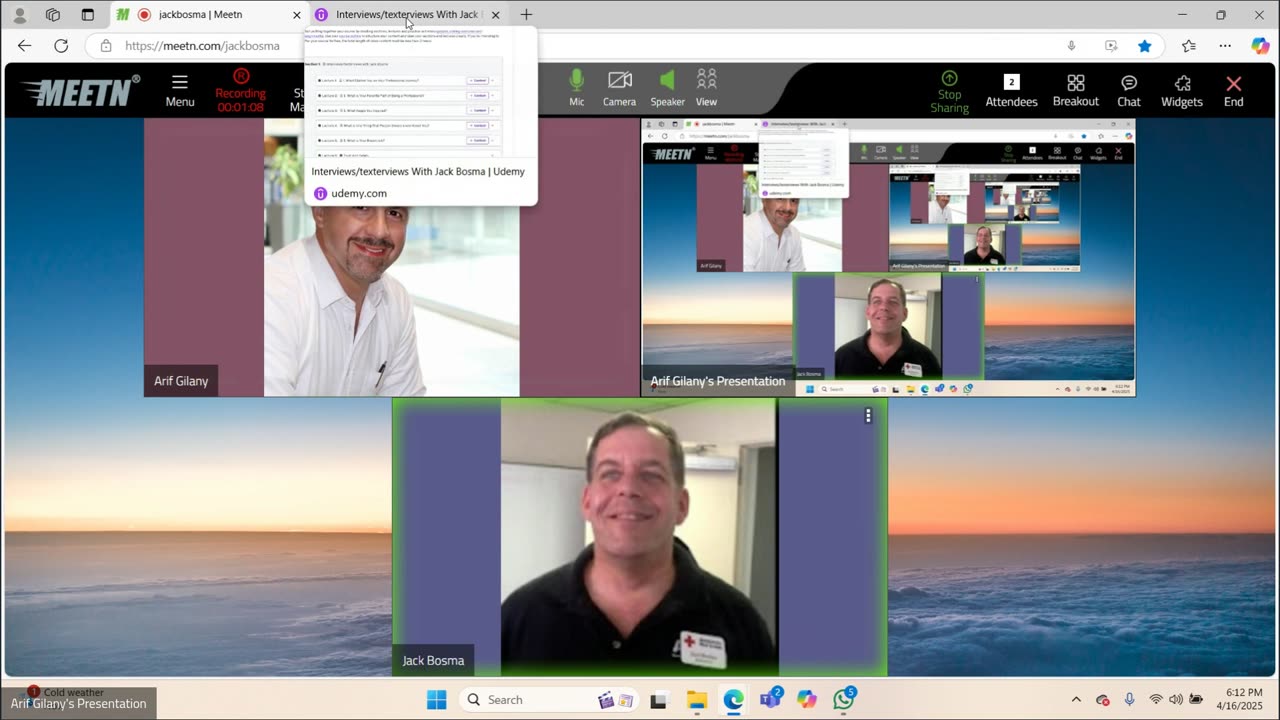Screen dimensions: 1280x720
Task: Click the favorites star for this page
Action: pyautogui.click(x=1145, y=46)
